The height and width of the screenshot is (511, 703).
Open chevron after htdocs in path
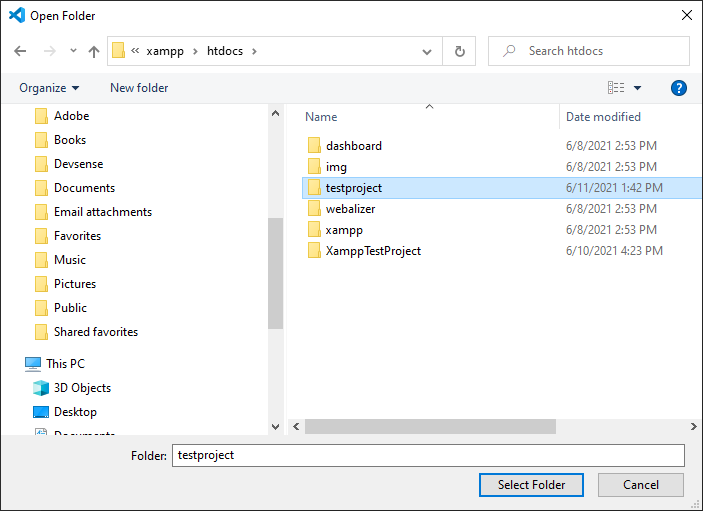[254, 51]
